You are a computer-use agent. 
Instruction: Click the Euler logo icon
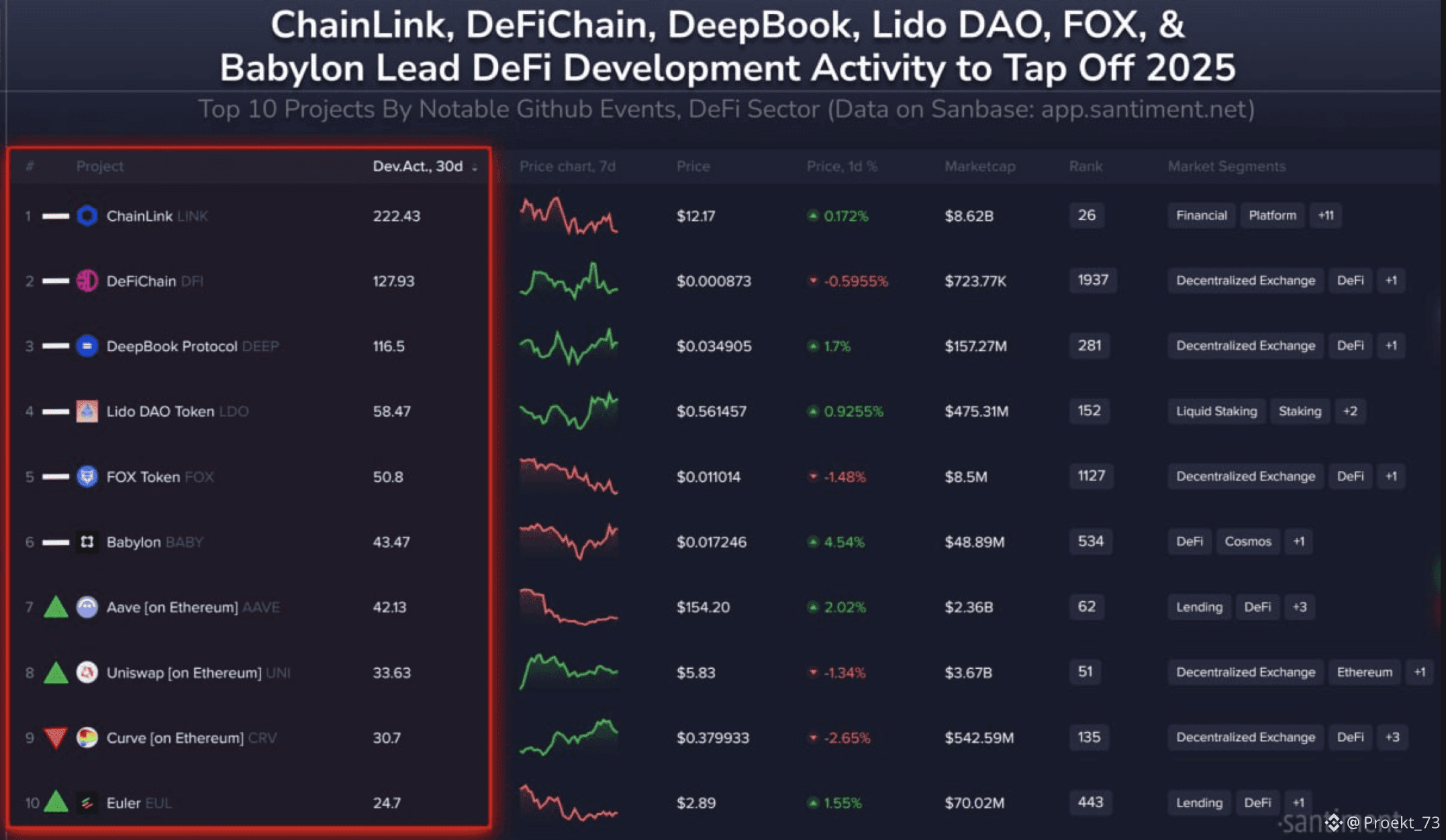click(x=87, y=802)
